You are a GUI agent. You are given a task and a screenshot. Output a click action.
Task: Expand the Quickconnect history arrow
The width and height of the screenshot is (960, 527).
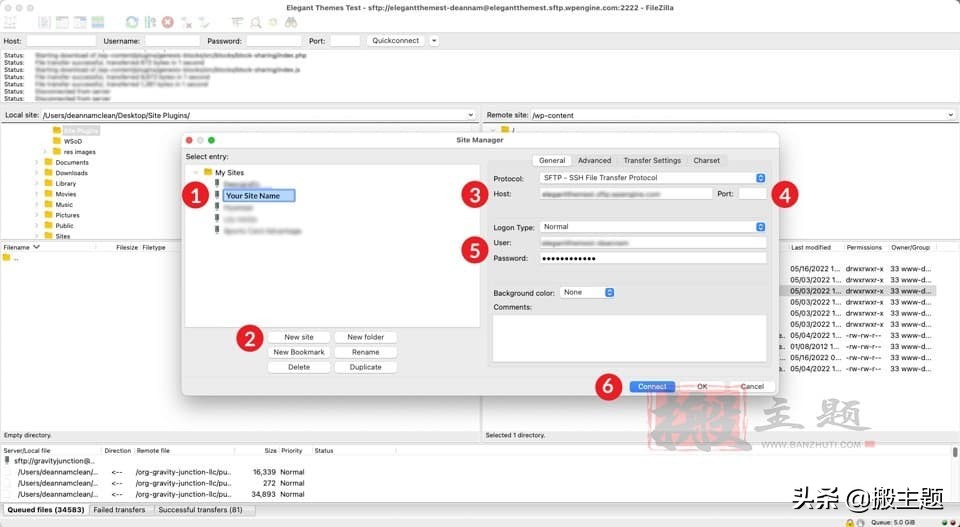[x=434, y=41]
